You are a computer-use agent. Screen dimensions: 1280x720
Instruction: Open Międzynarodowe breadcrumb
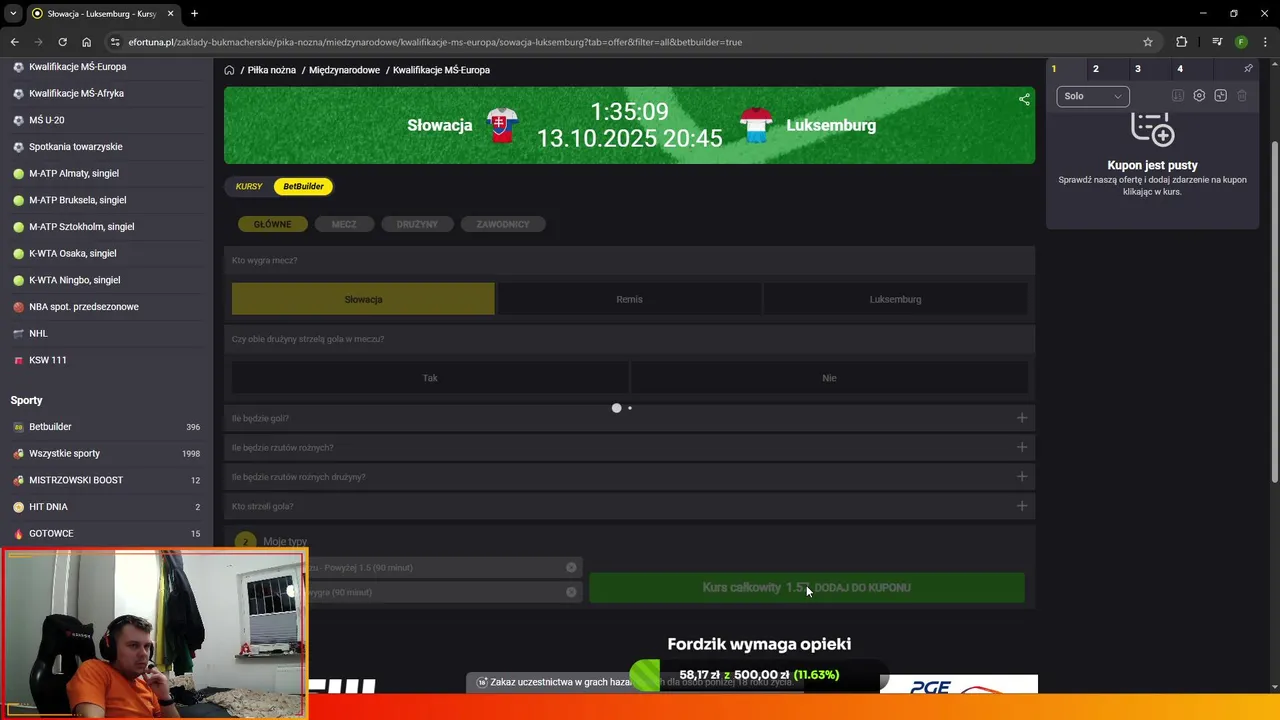tap(344, 70)
